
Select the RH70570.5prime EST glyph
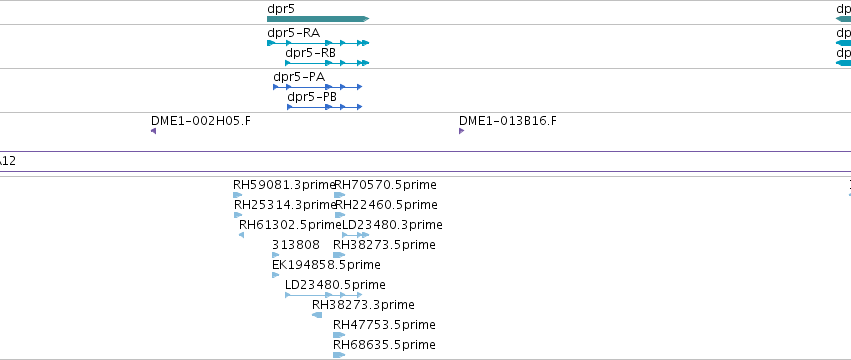[x=339, y=195]
